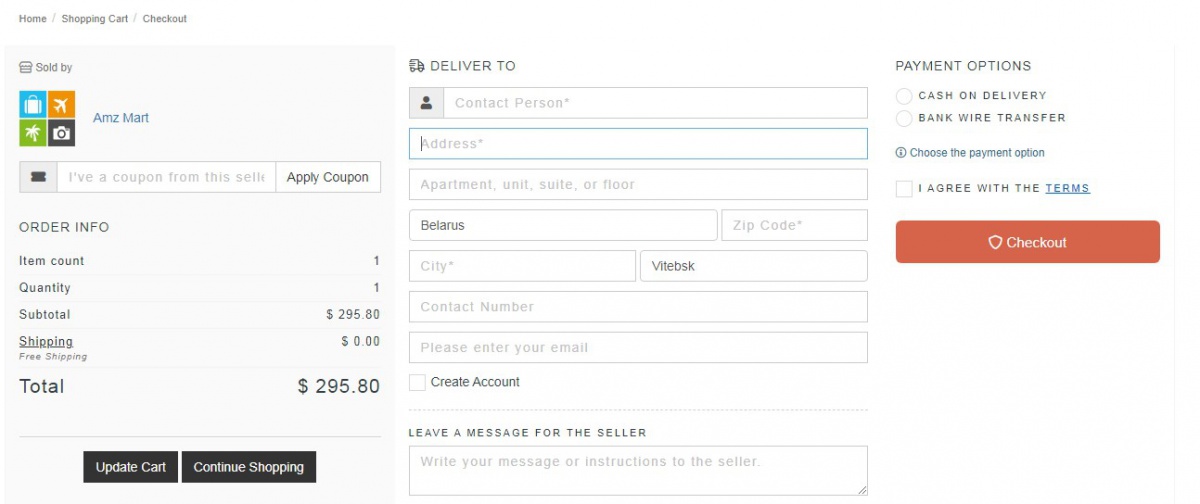
Task: Navigate to Shopping Cart breadcrumb
Action: click(95, 19)
